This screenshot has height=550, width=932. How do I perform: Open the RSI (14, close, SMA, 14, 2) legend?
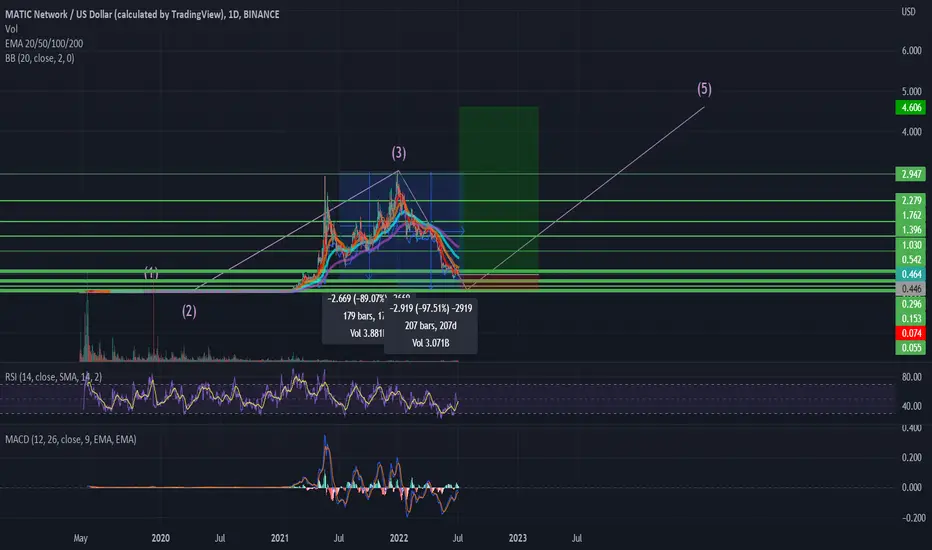(53, 377)
